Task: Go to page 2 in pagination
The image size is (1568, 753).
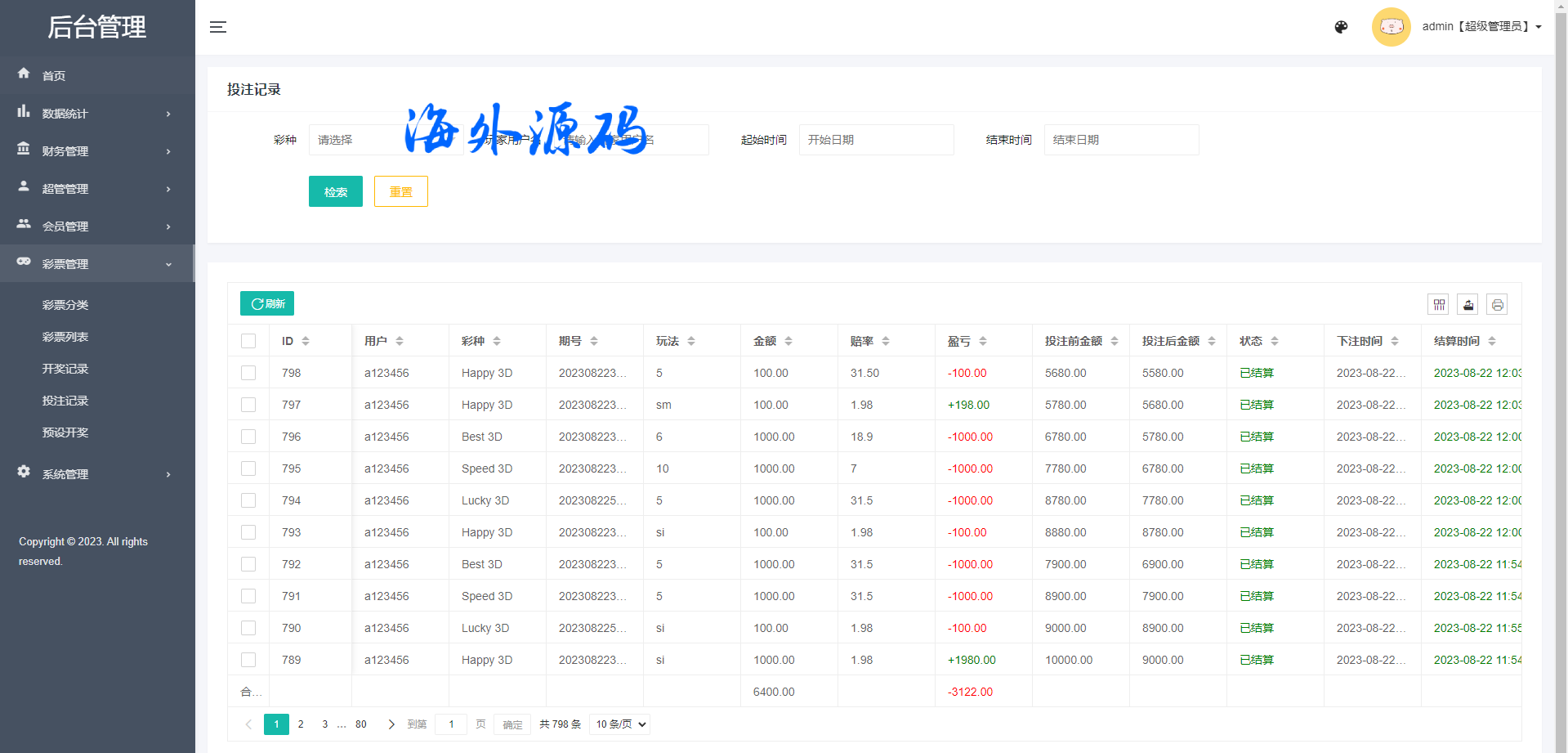Action: pyautogui.click(x=301, y=724)
